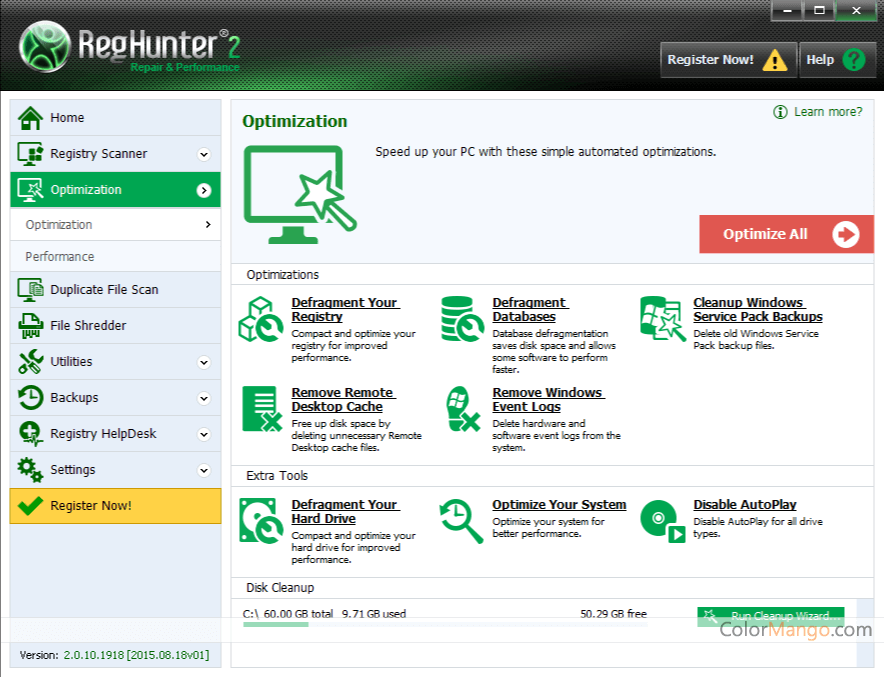Viewport: 884px width, 677px height.
Task: Click the '50.29 GB free' text
Action: tap(613, 614)
